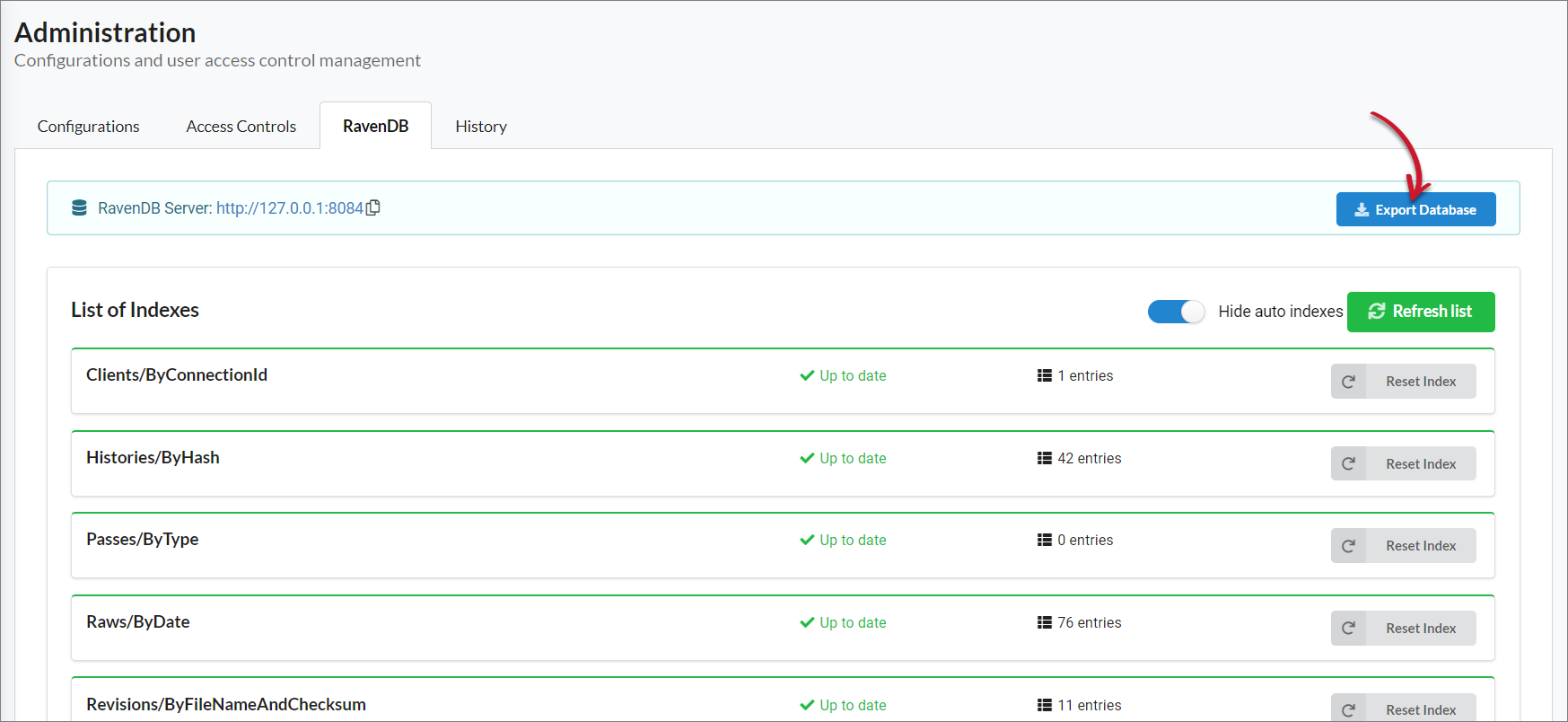Screen dimensions: 1568x722
Task: Click 'Up to date' in the Passes/ByType row
Action: tap(853, 540)
